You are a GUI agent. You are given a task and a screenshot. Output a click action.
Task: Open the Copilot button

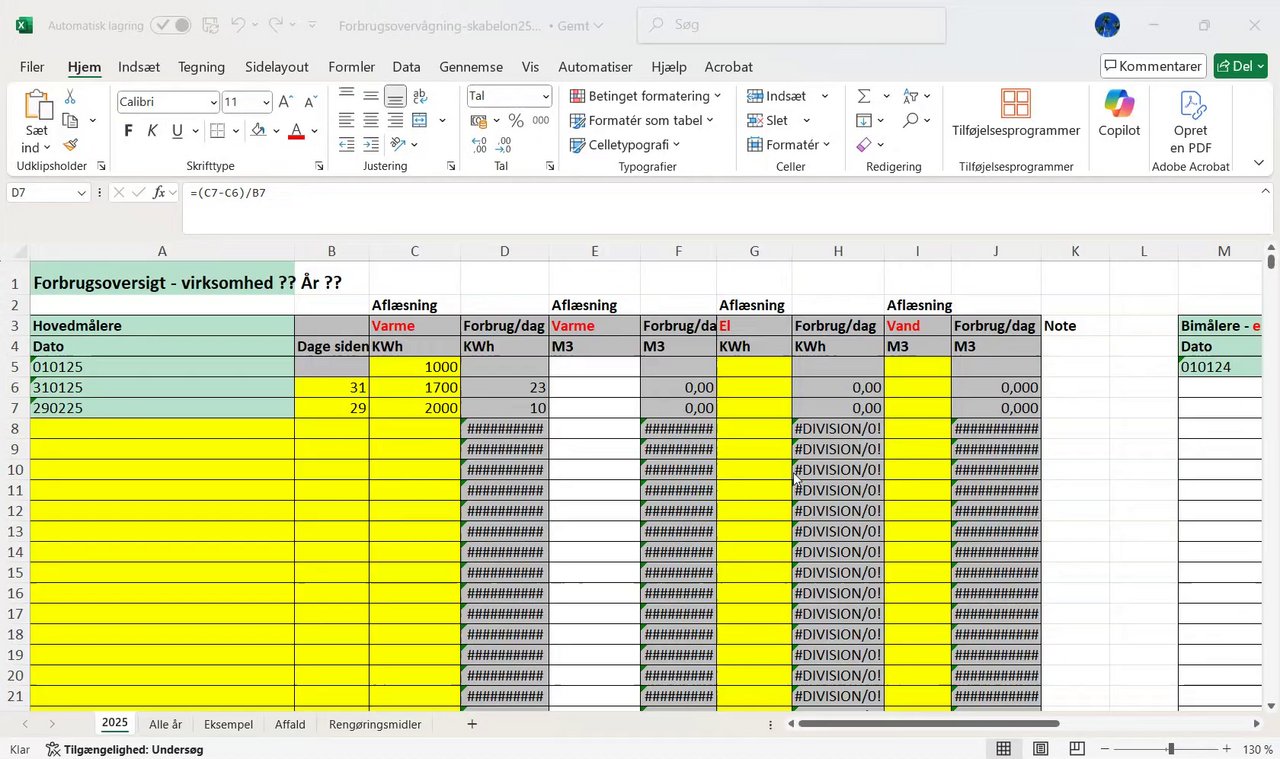coord(1119,113)
